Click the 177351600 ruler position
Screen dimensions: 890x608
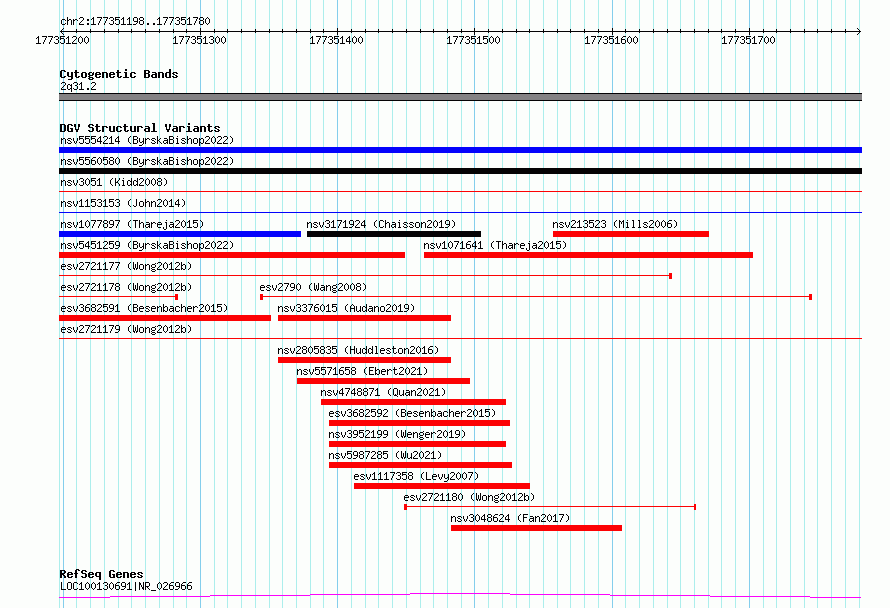611,40
